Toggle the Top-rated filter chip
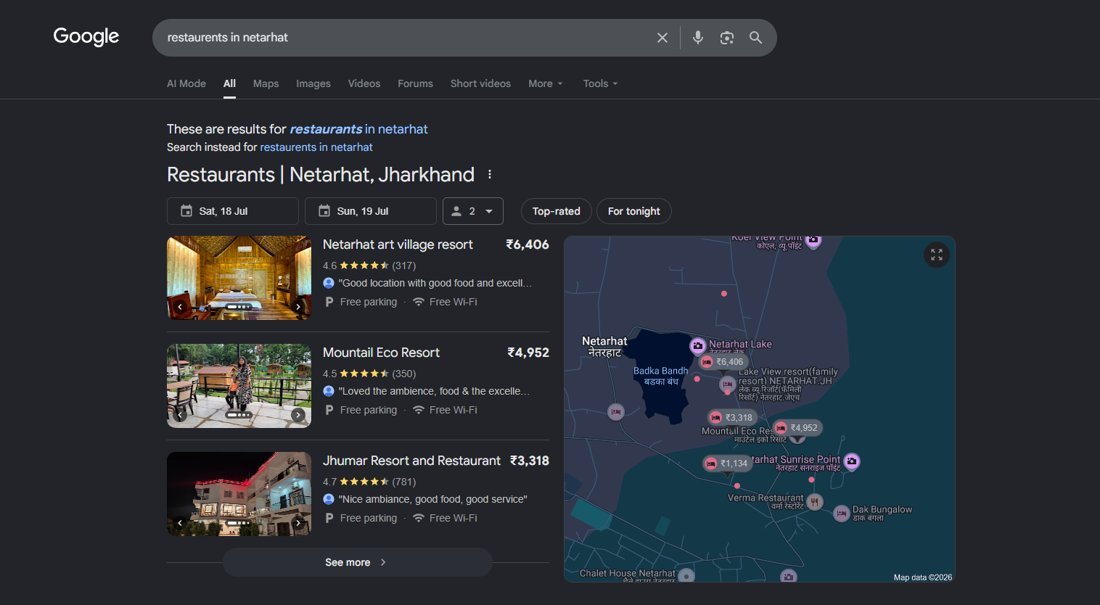The width and height of the screenshot is (1100, 605). click(556, 211)
